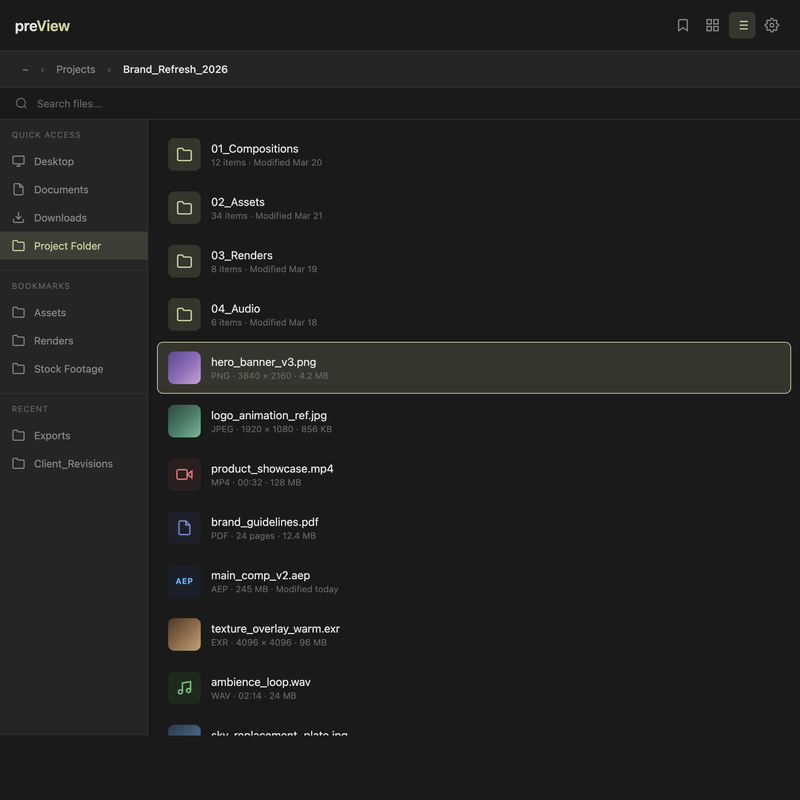Click the texture_overlay_warm.exr file name
The image size is (800, 800).
276,629
